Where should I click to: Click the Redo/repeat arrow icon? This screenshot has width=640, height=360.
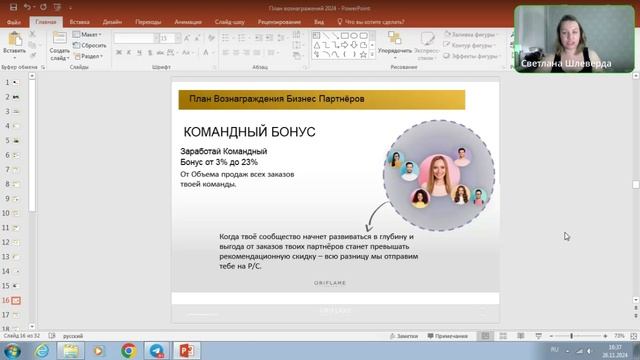43,7
